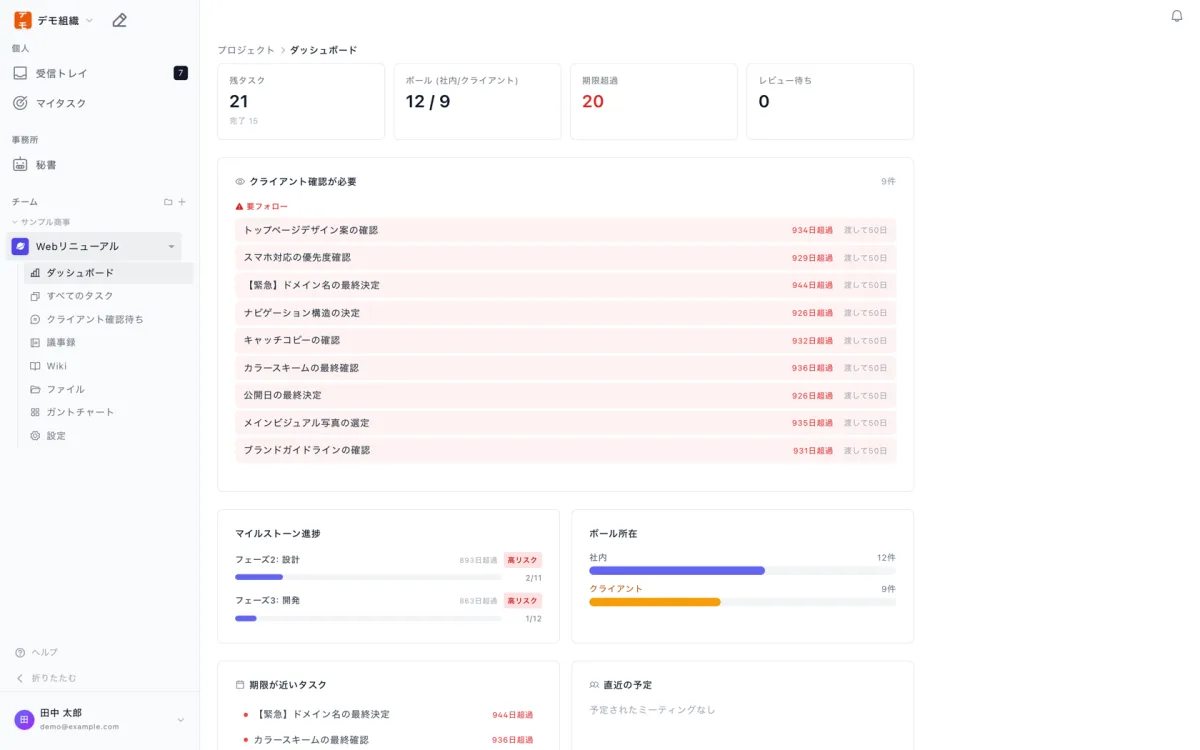Click the フェーズ3: 開発 progress bar
1200x750 pixels.
coord(368,618)
